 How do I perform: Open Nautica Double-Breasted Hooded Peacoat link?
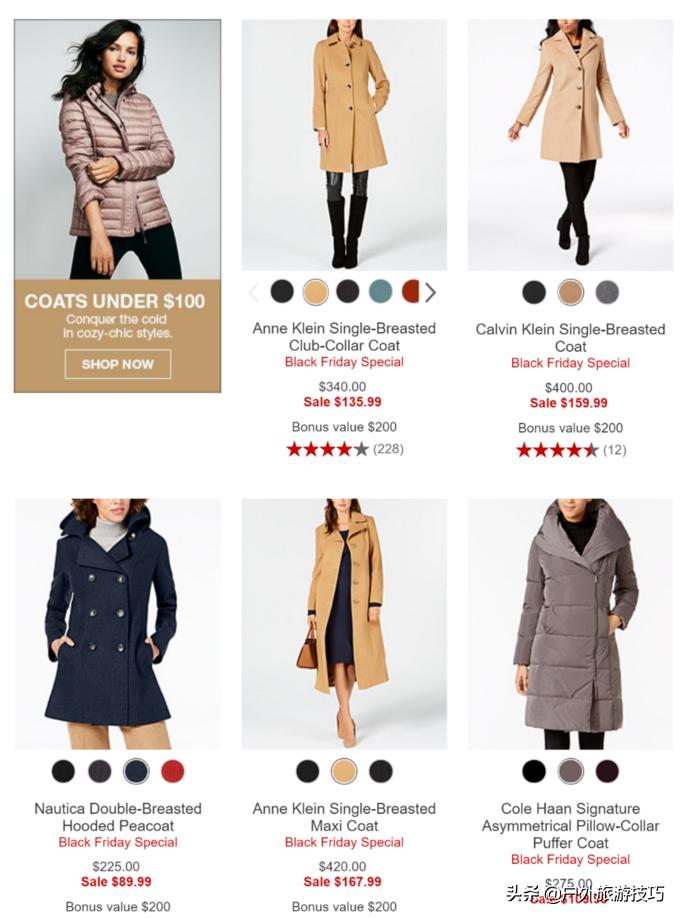click(118, 817)
